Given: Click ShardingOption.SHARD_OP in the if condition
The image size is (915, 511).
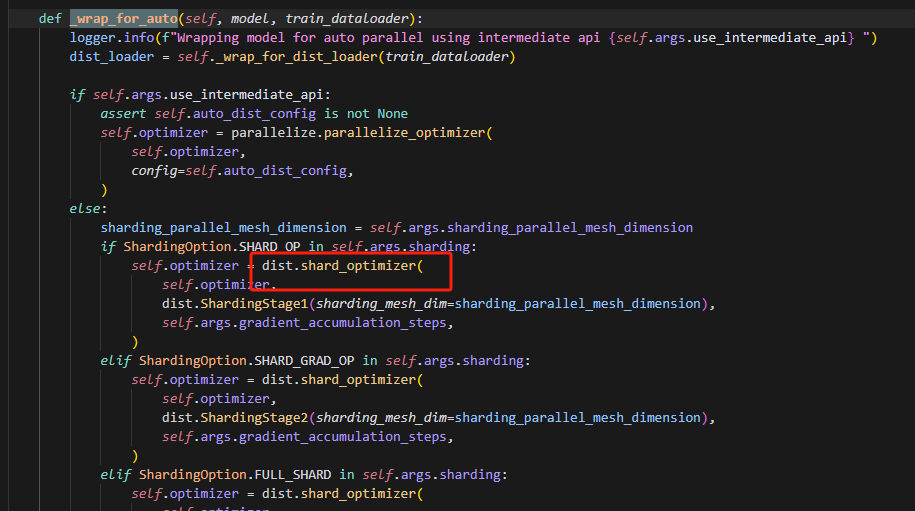Looking at the screenshot, I should coord(235,247).
